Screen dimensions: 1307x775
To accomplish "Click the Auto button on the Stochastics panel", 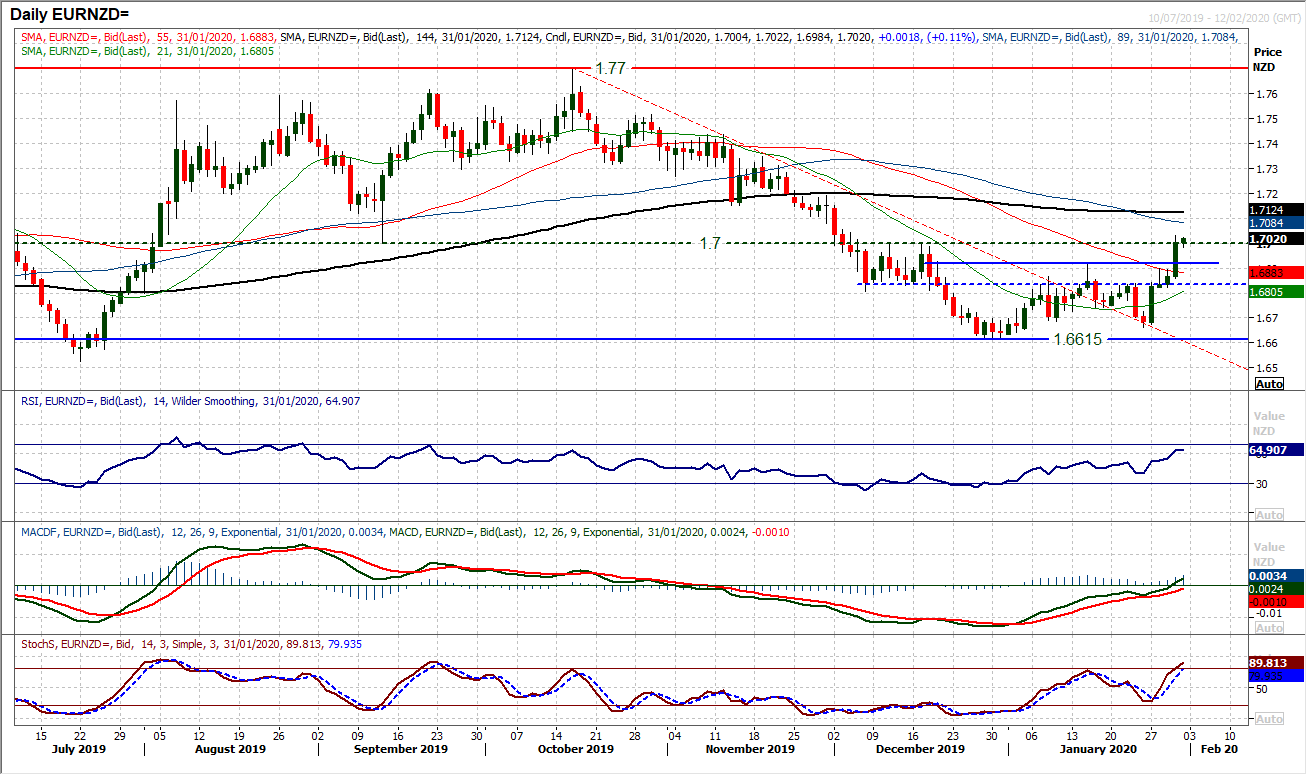I will click(1269, 718).
